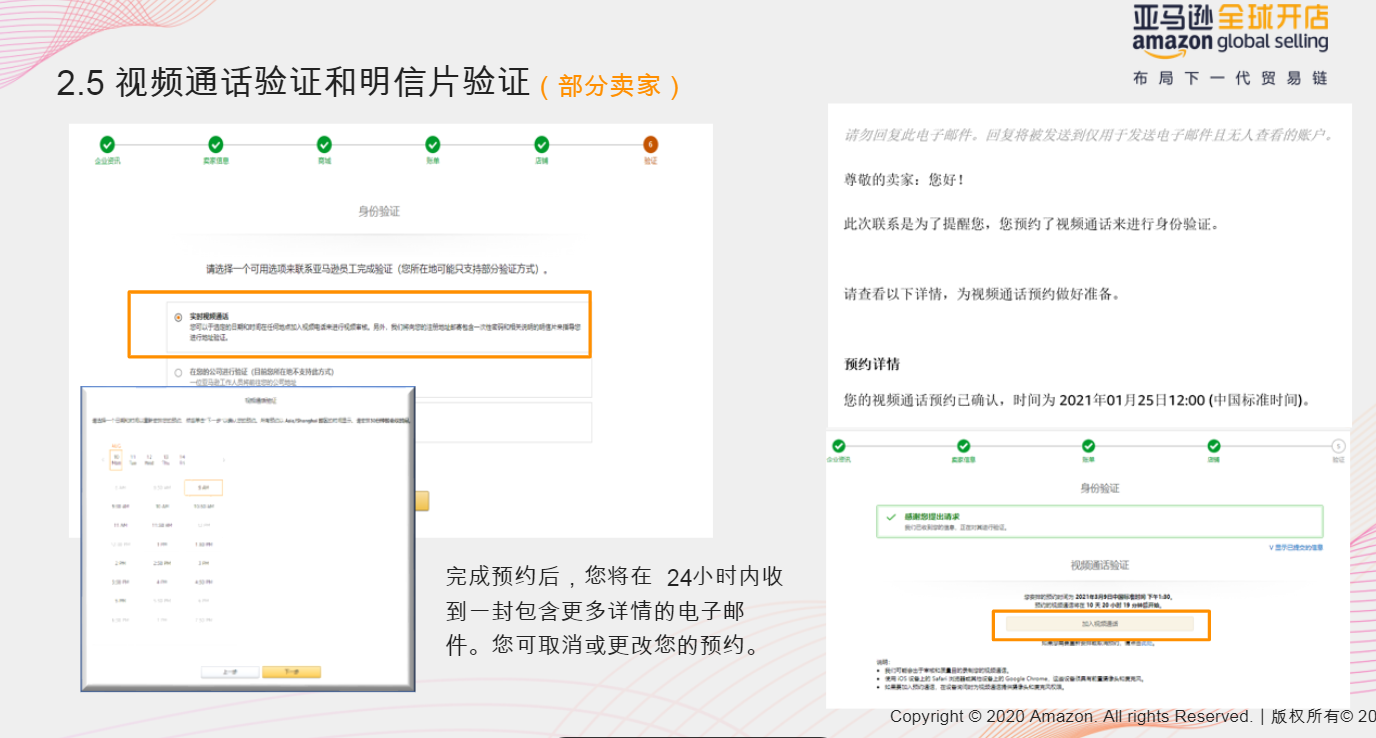Viewport: 1376px width, 738px height.
Task: Select the 店铺 step label
Action: point(542,162)
